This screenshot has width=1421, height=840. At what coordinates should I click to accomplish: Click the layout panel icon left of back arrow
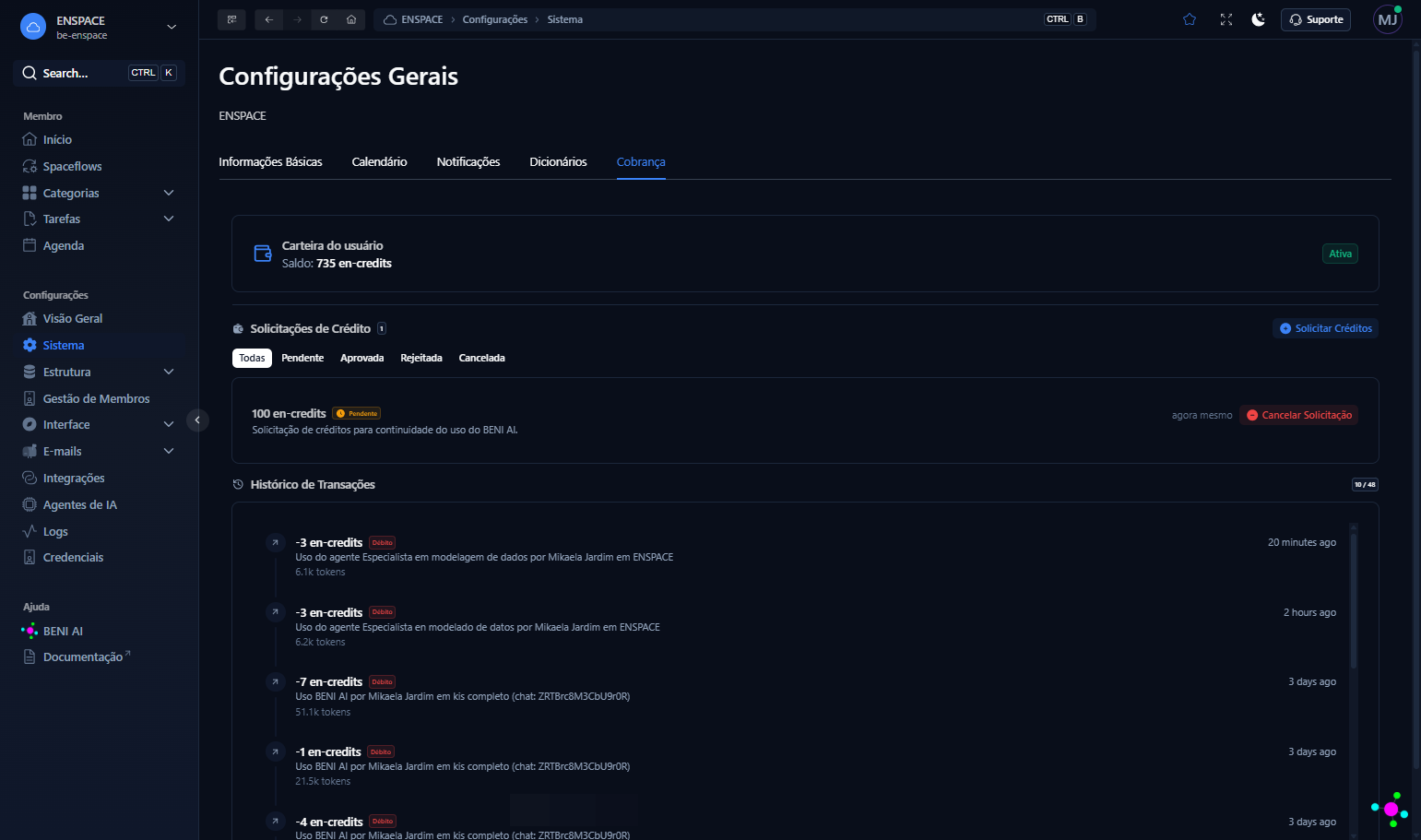point(231,19)
